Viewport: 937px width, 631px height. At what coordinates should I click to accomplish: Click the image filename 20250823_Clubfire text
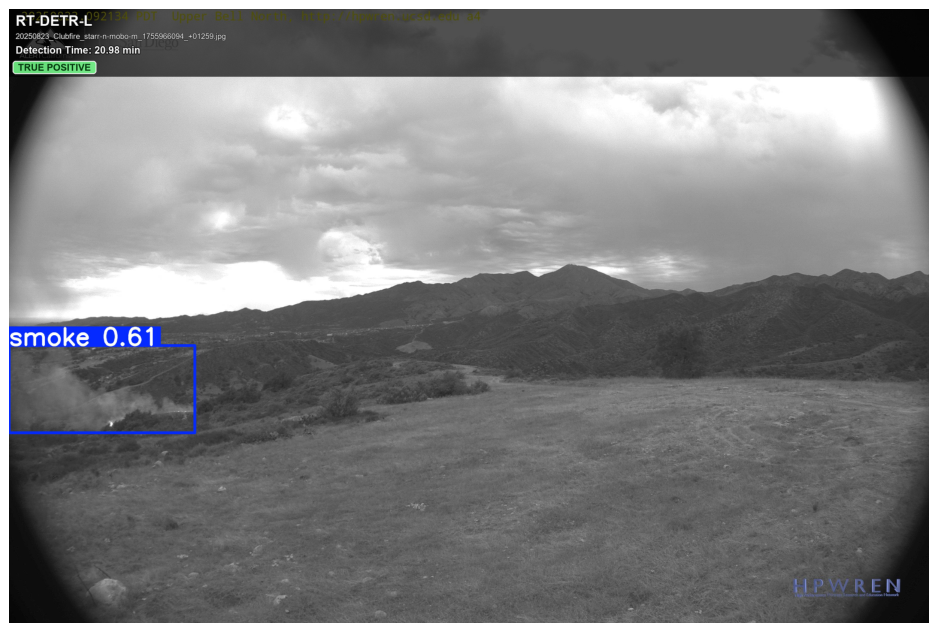tap(121, 36)
